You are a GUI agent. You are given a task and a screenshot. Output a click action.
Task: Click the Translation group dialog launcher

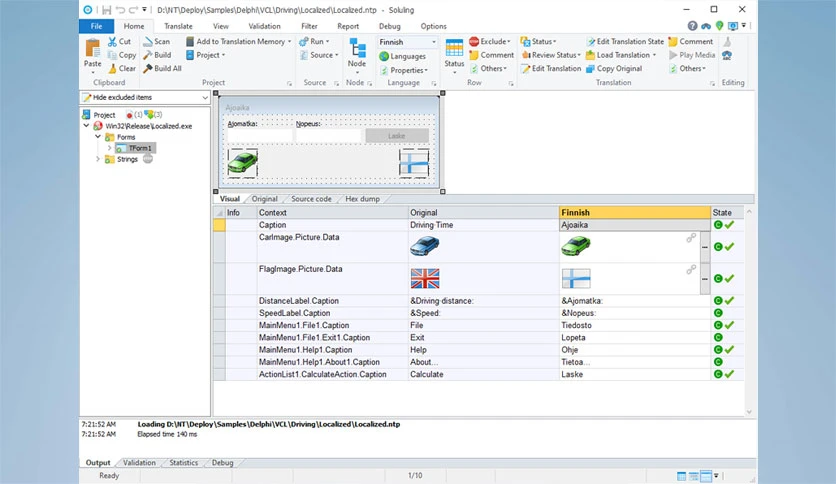(x=712, y=84)
